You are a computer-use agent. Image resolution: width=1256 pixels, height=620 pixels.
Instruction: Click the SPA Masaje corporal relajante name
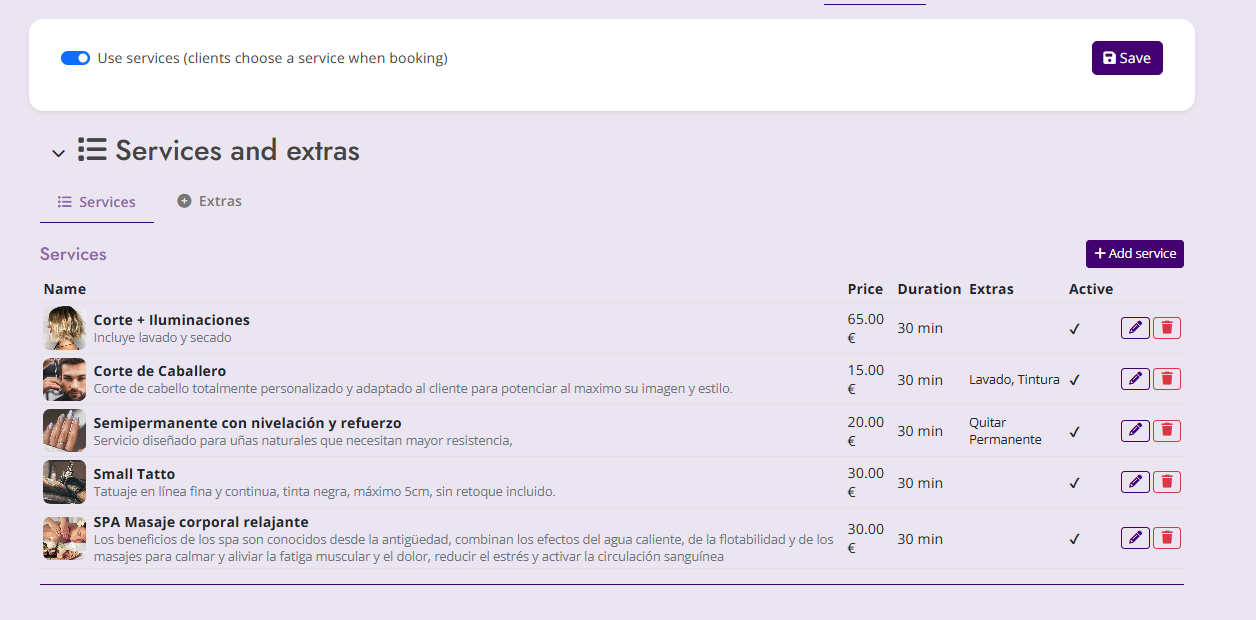(x=201, y=522)
